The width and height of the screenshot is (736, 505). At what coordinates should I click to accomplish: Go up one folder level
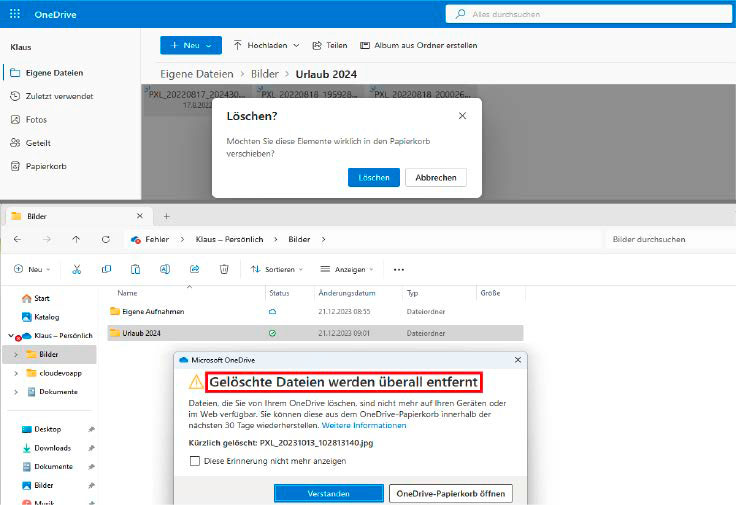(76, 239)
